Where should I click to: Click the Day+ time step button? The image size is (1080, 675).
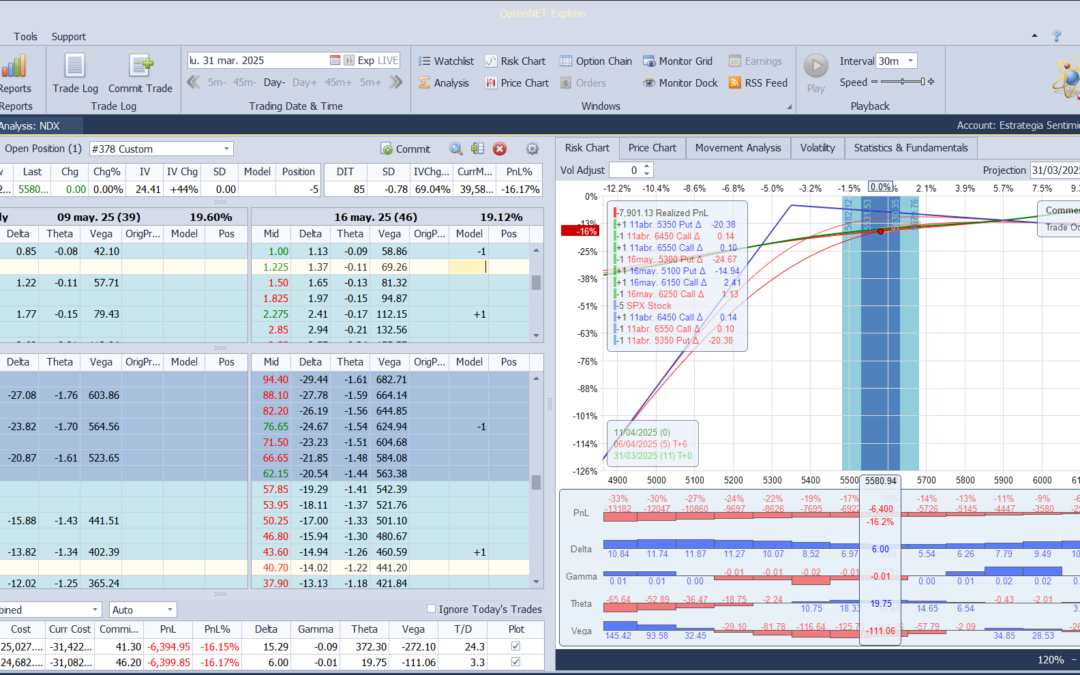304,82
